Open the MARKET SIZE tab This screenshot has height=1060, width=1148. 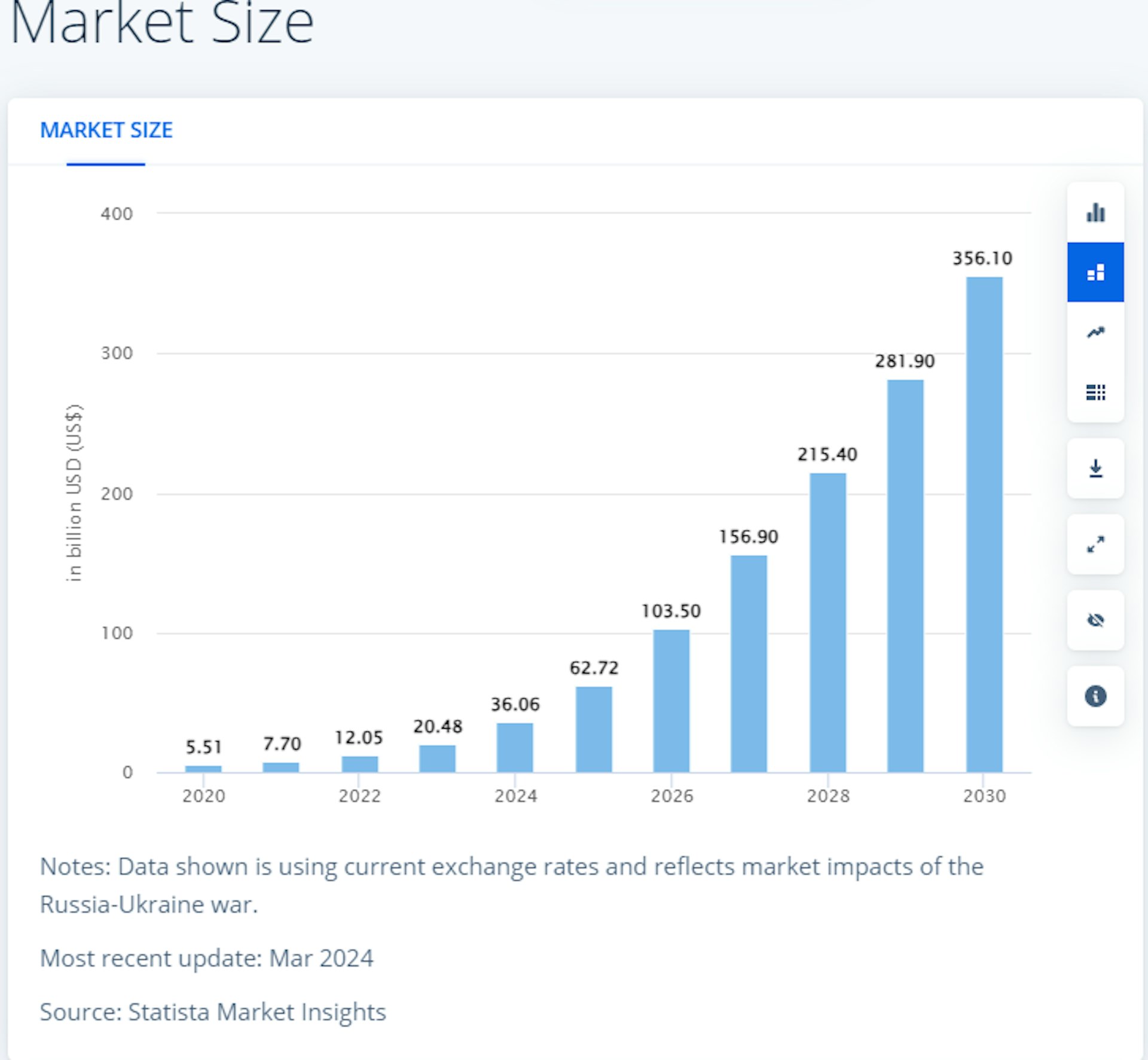coord(106,130)
